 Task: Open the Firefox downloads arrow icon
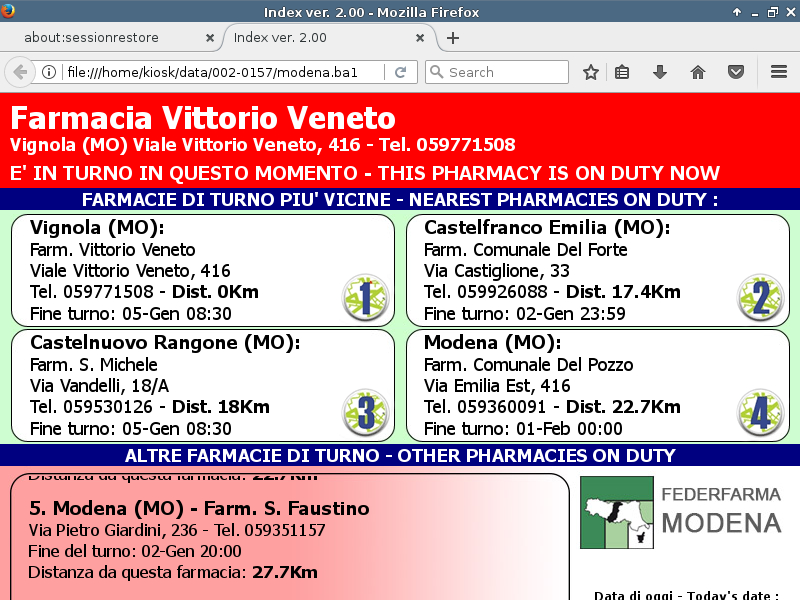pyautogui.click(x=660, y=72)
